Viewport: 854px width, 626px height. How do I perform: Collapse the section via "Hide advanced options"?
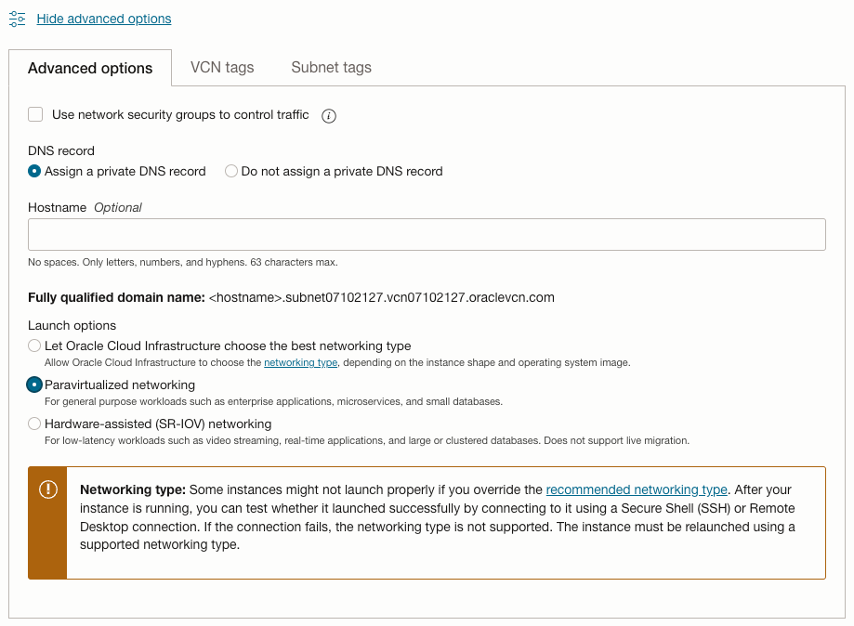coord(103,18)
